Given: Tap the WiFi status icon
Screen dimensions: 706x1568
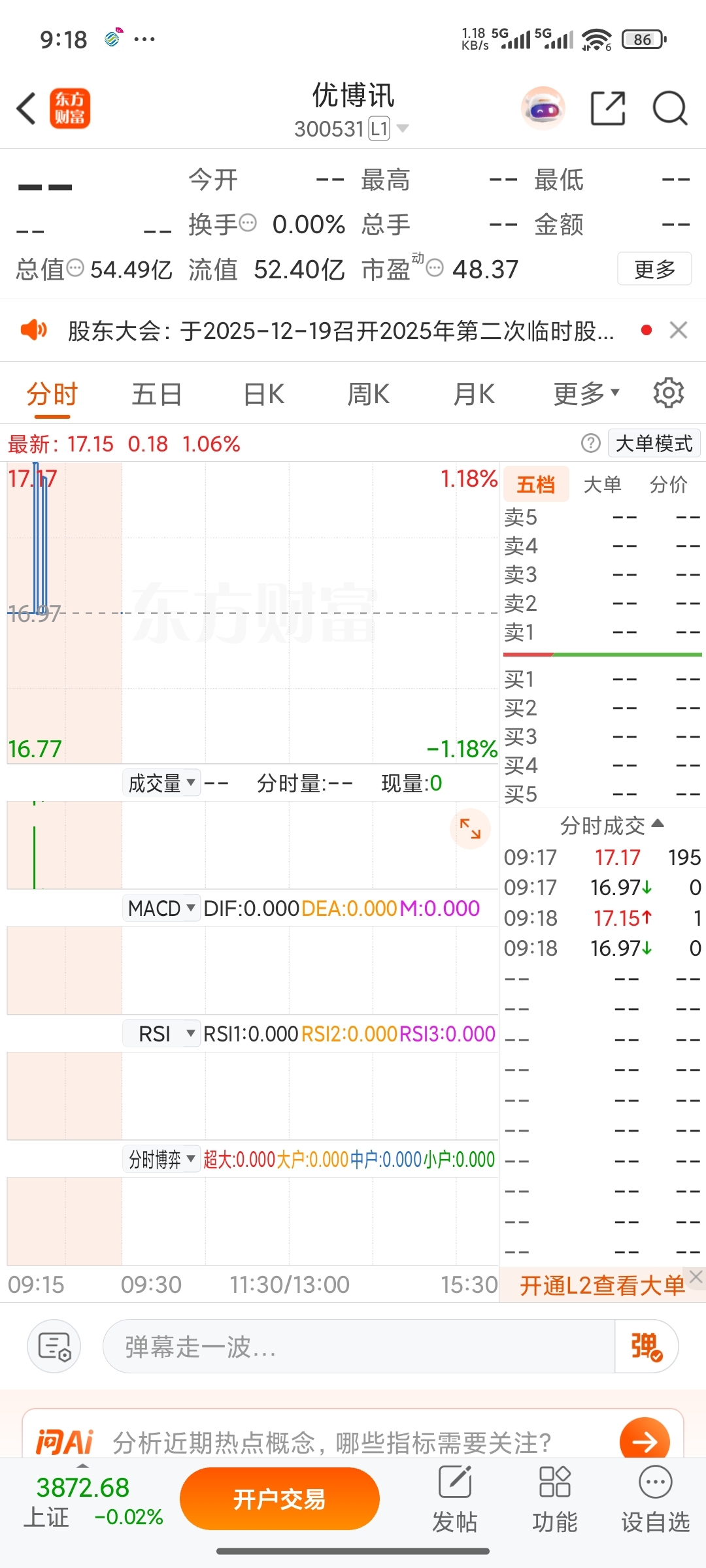Looking at the screenshot, I should click(x=596, y=39).
